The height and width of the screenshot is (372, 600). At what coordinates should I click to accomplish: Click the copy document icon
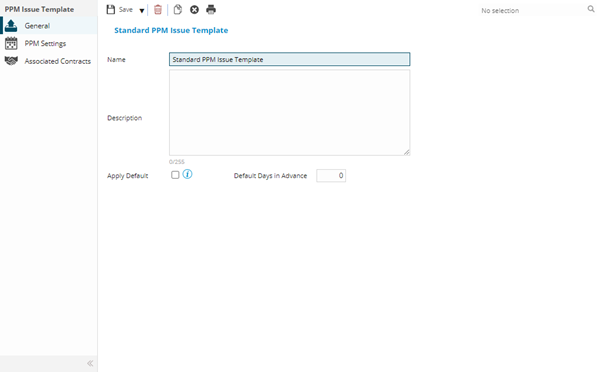[x=178, y=10]
